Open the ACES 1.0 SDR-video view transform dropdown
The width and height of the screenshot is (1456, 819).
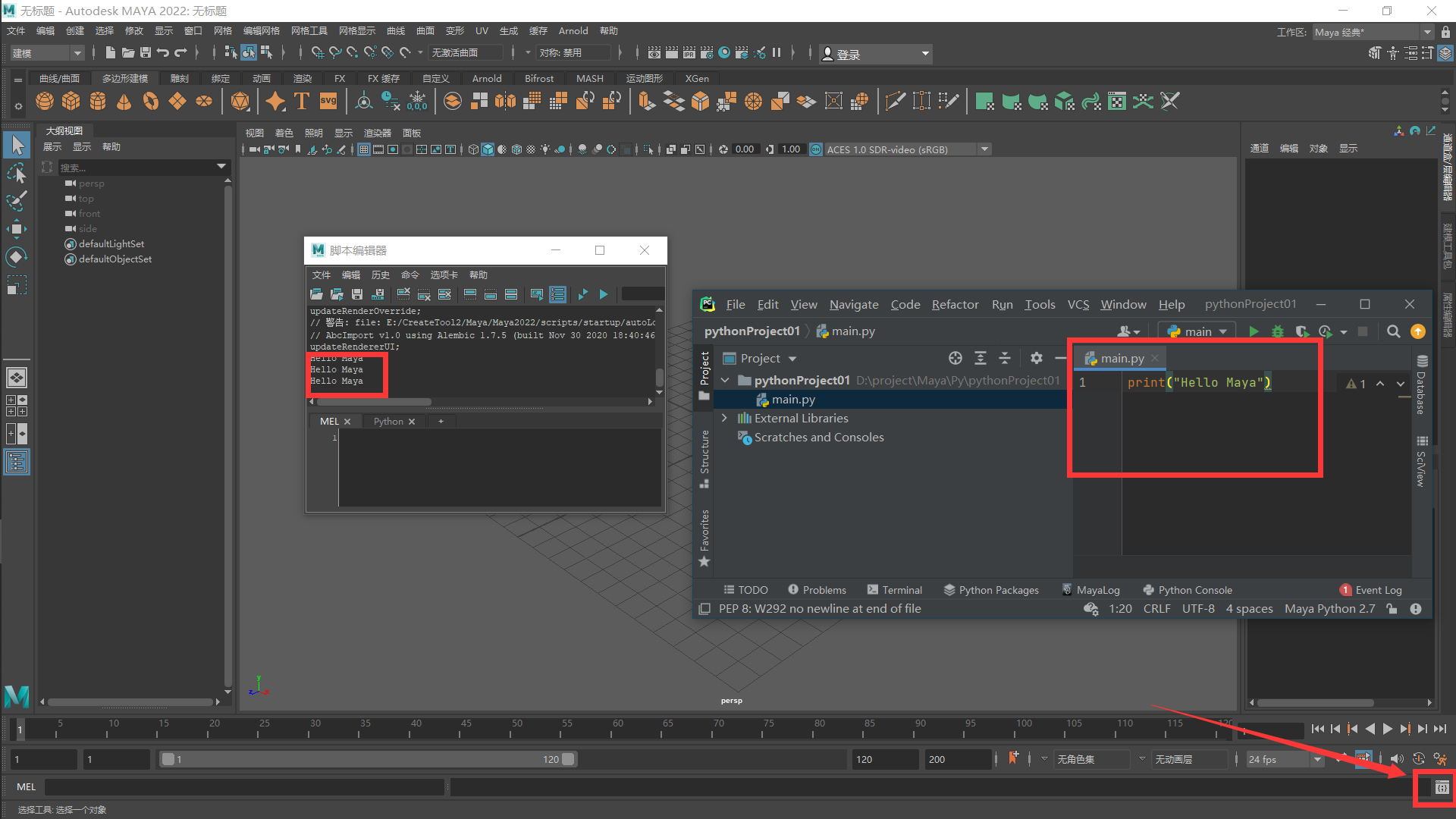[984, 149]
